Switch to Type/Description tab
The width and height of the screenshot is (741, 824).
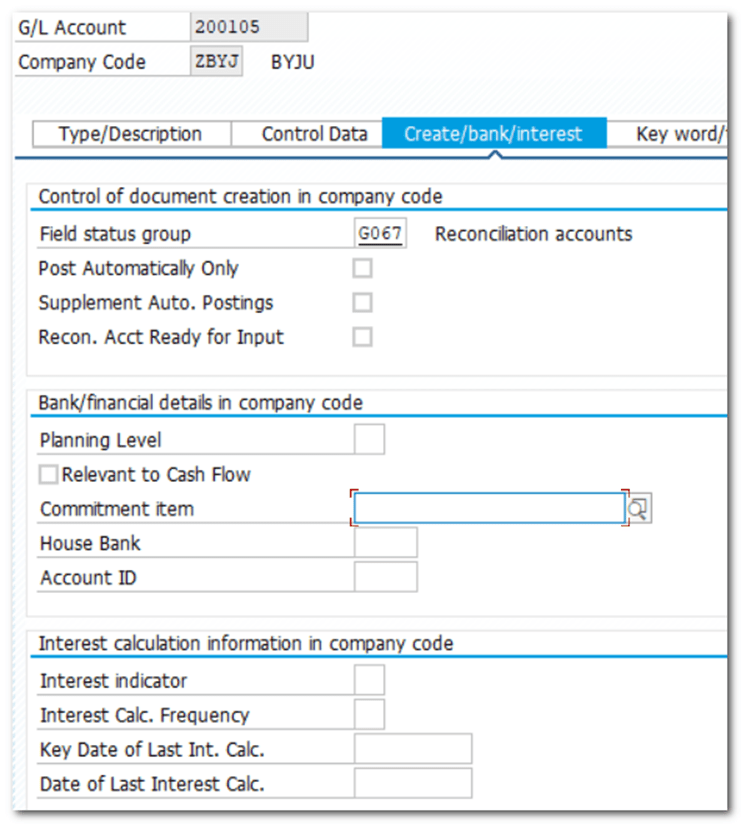tap(130, 134)
